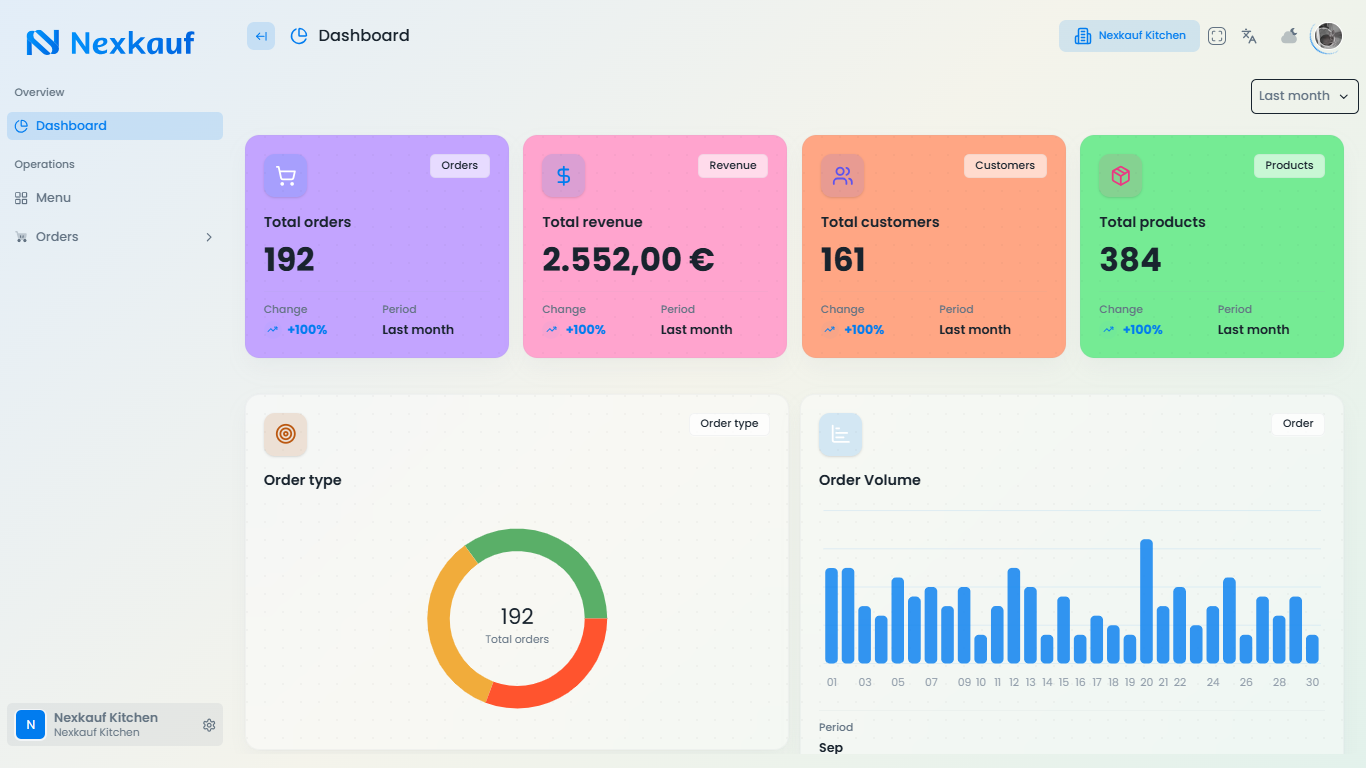Viewport: 1366px width, 768px height.
Task: Collapse the sidebar using the arrow button
Action: coord(260,35)
